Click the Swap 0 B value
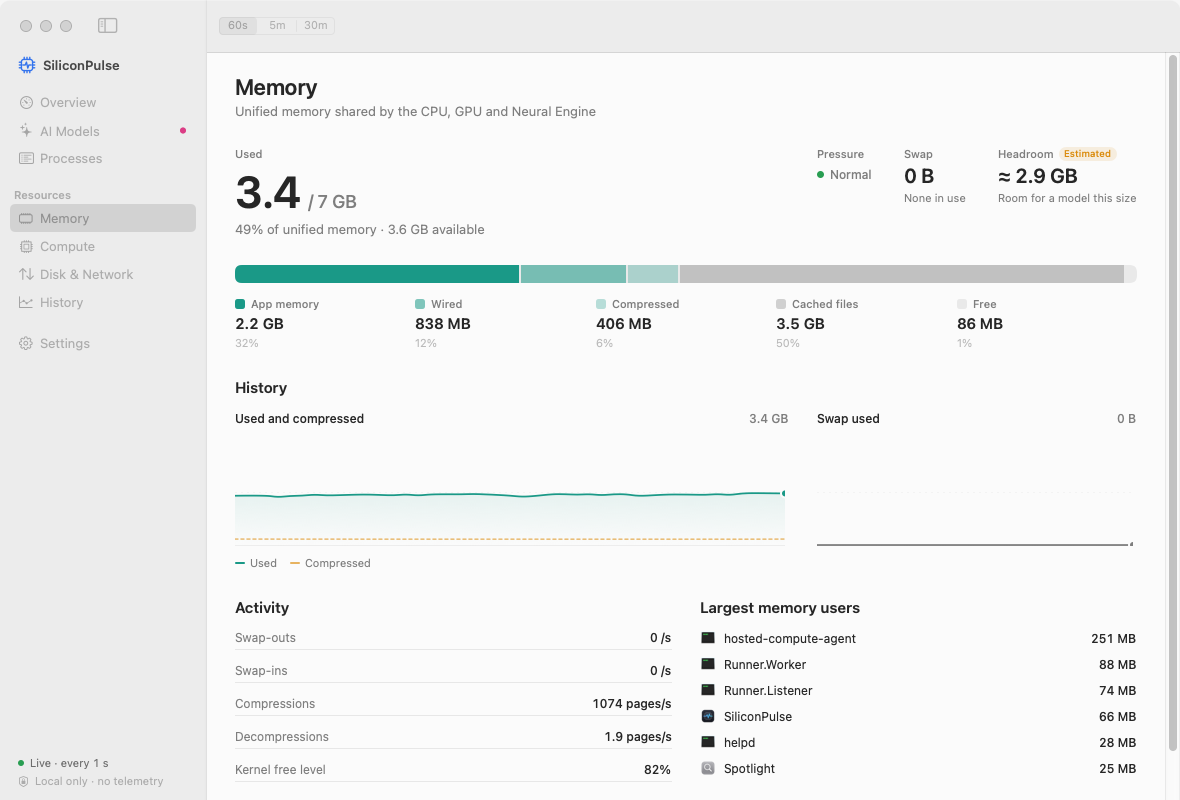1180x800 pixels. 919,176
